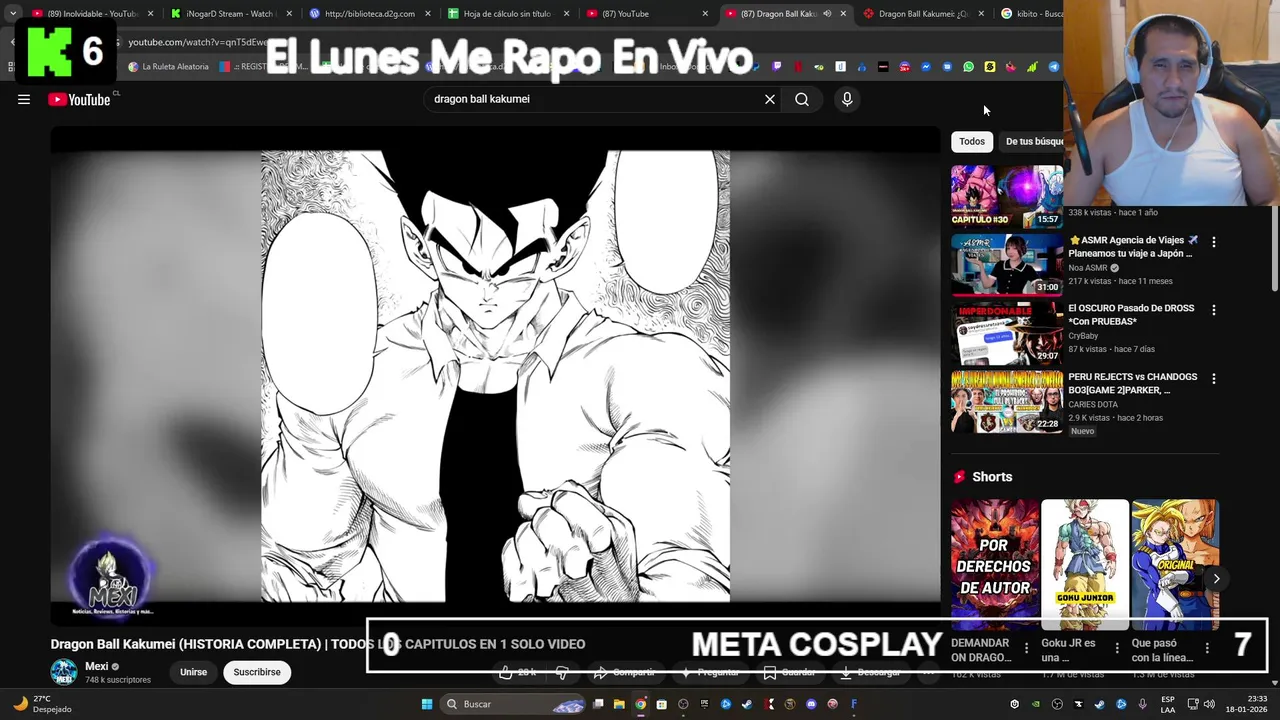This screenshot has width=1280, height=720.
Task: Mute the Dragon Ball Kakumei tab audio icon
Action: (x=827, y=14)
